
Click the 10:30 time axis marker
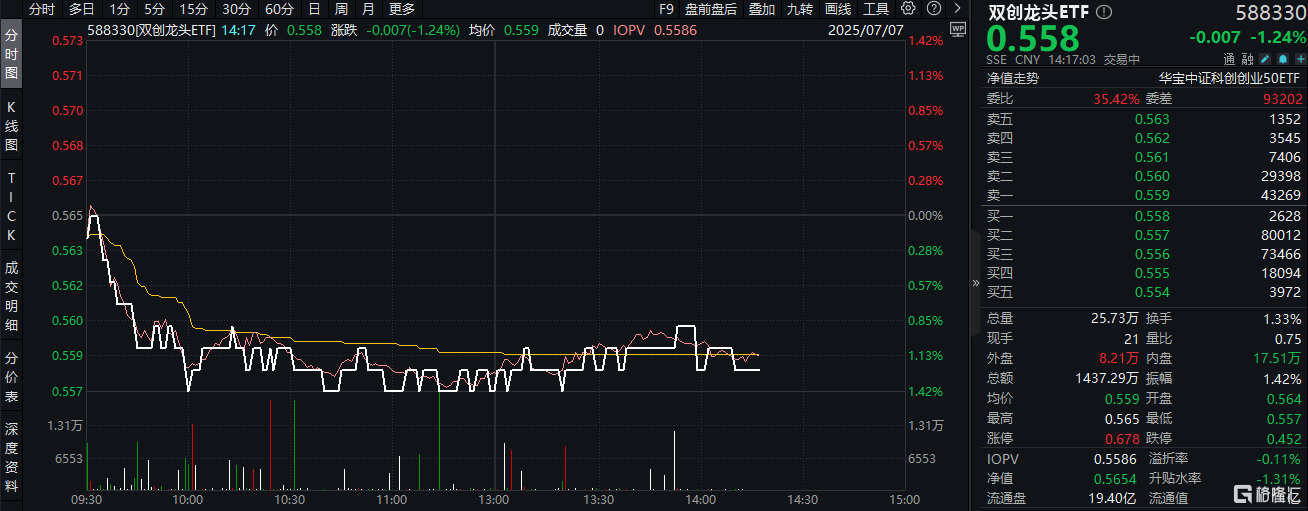(290, 498)
